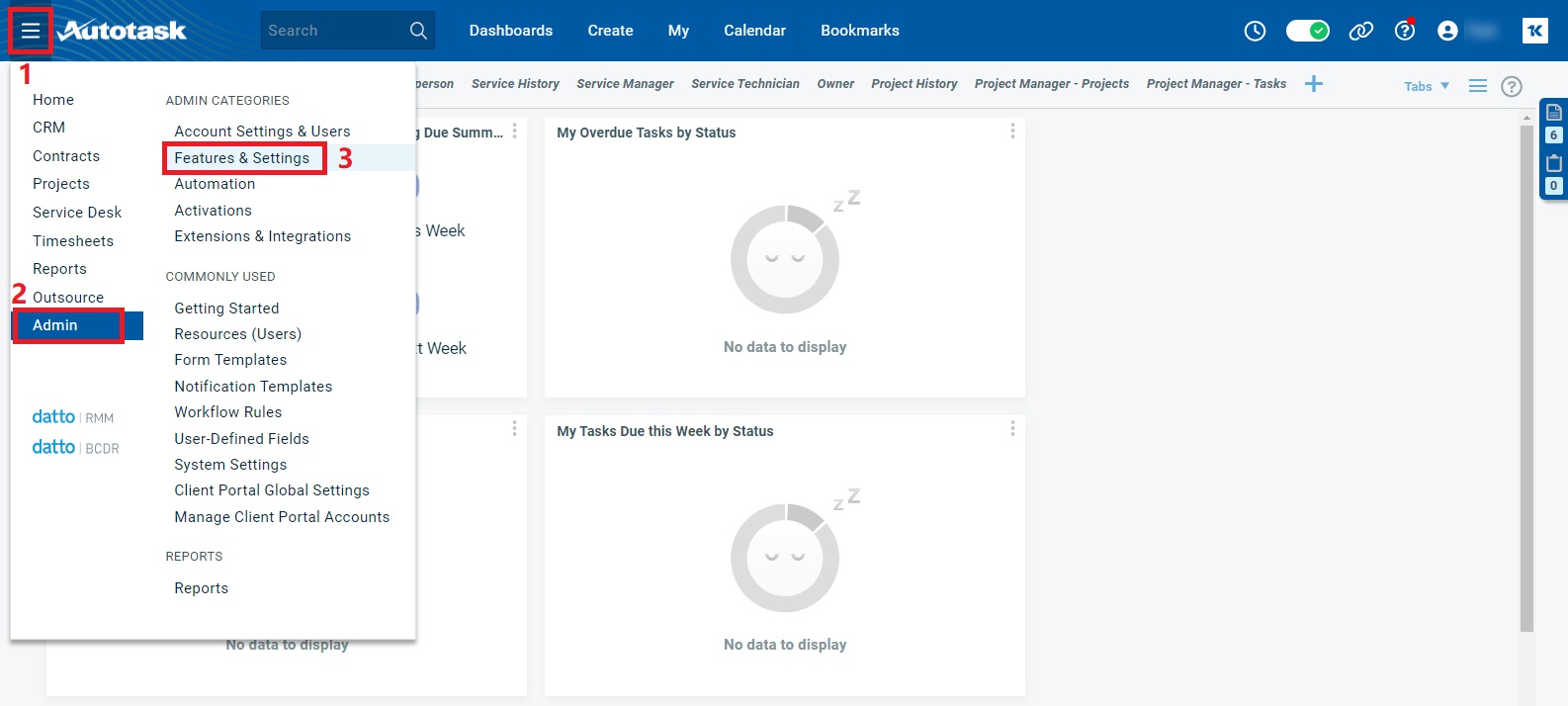Open My Tasks Due this Week widget options
The image size is (1568, 706).
(x=1012, y=429)
